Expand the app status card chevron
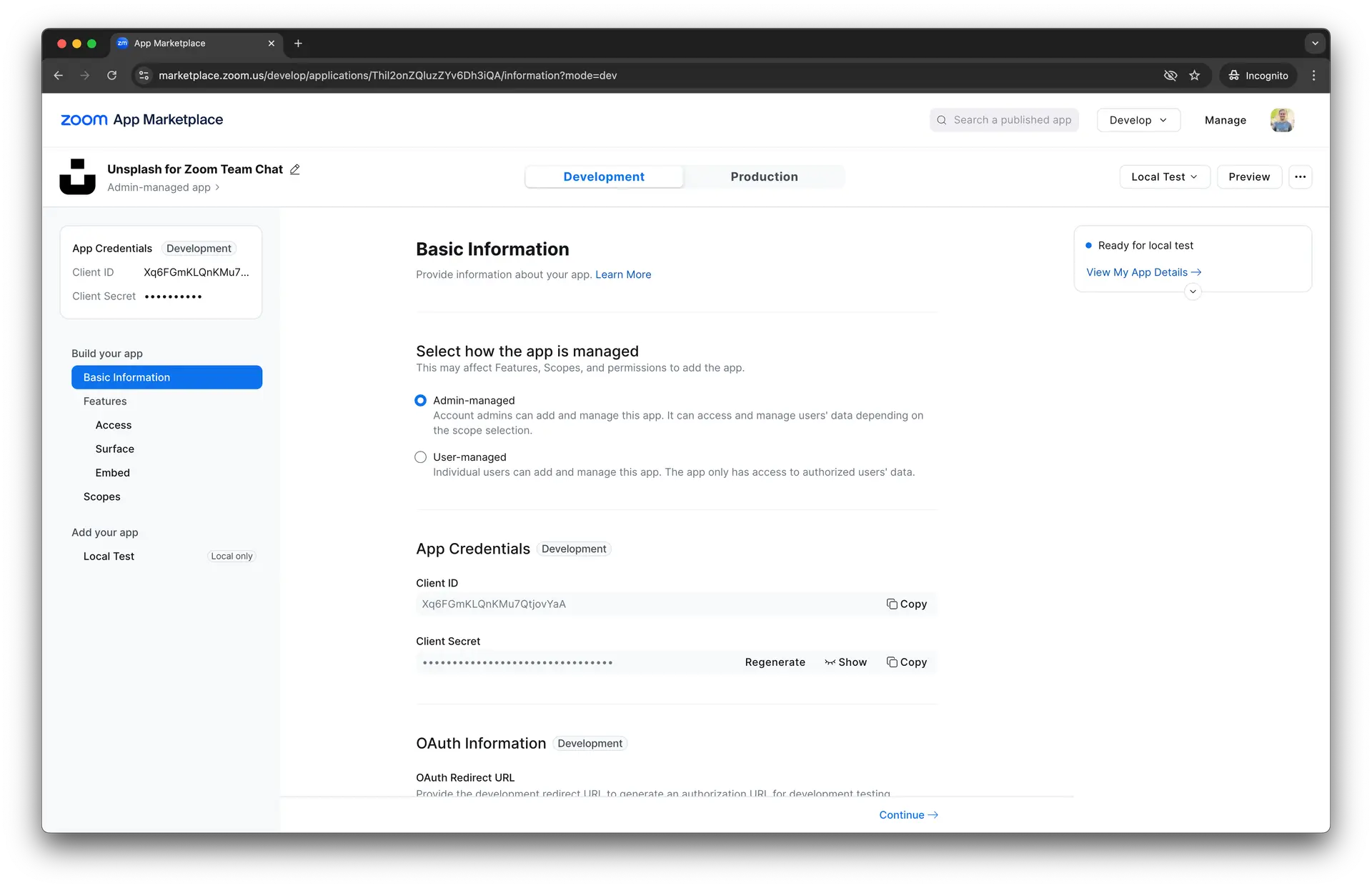Viewport: 1372px width, 888px height. (1193, 291)
